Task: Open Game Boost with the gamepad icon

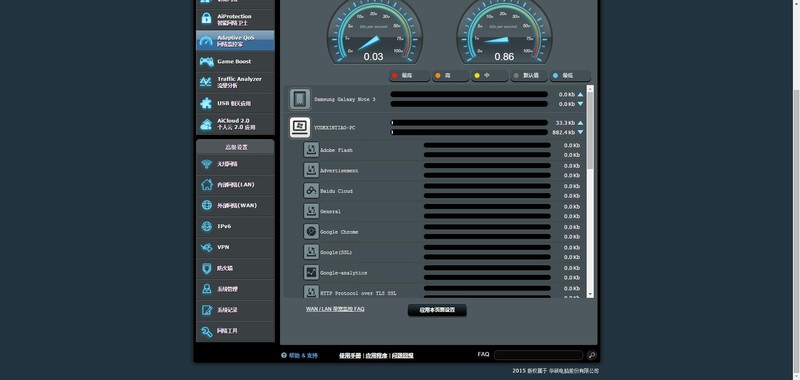Action: coord(235,62)
